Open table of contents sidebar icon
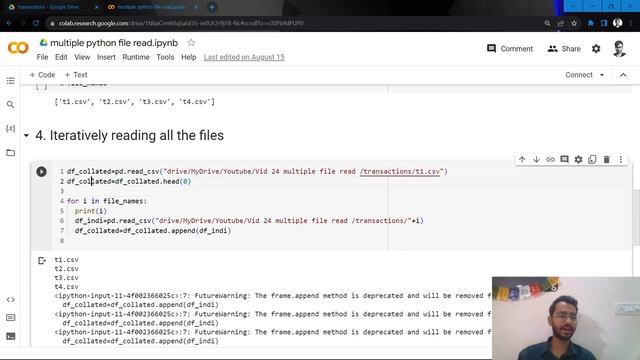The height and width of the screenshot is (360, 640). pos(11,81)
